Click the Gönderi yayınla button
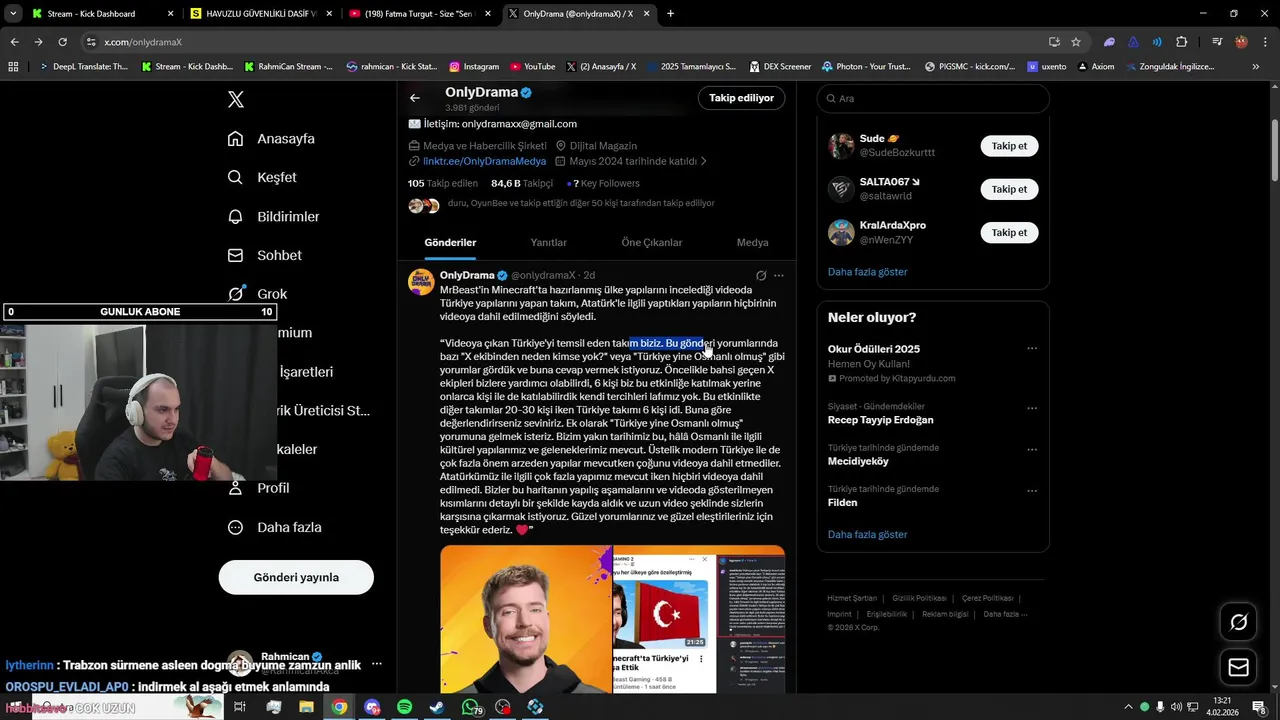The width and height of the screenshot is (1280, 720). coord(296,577)
